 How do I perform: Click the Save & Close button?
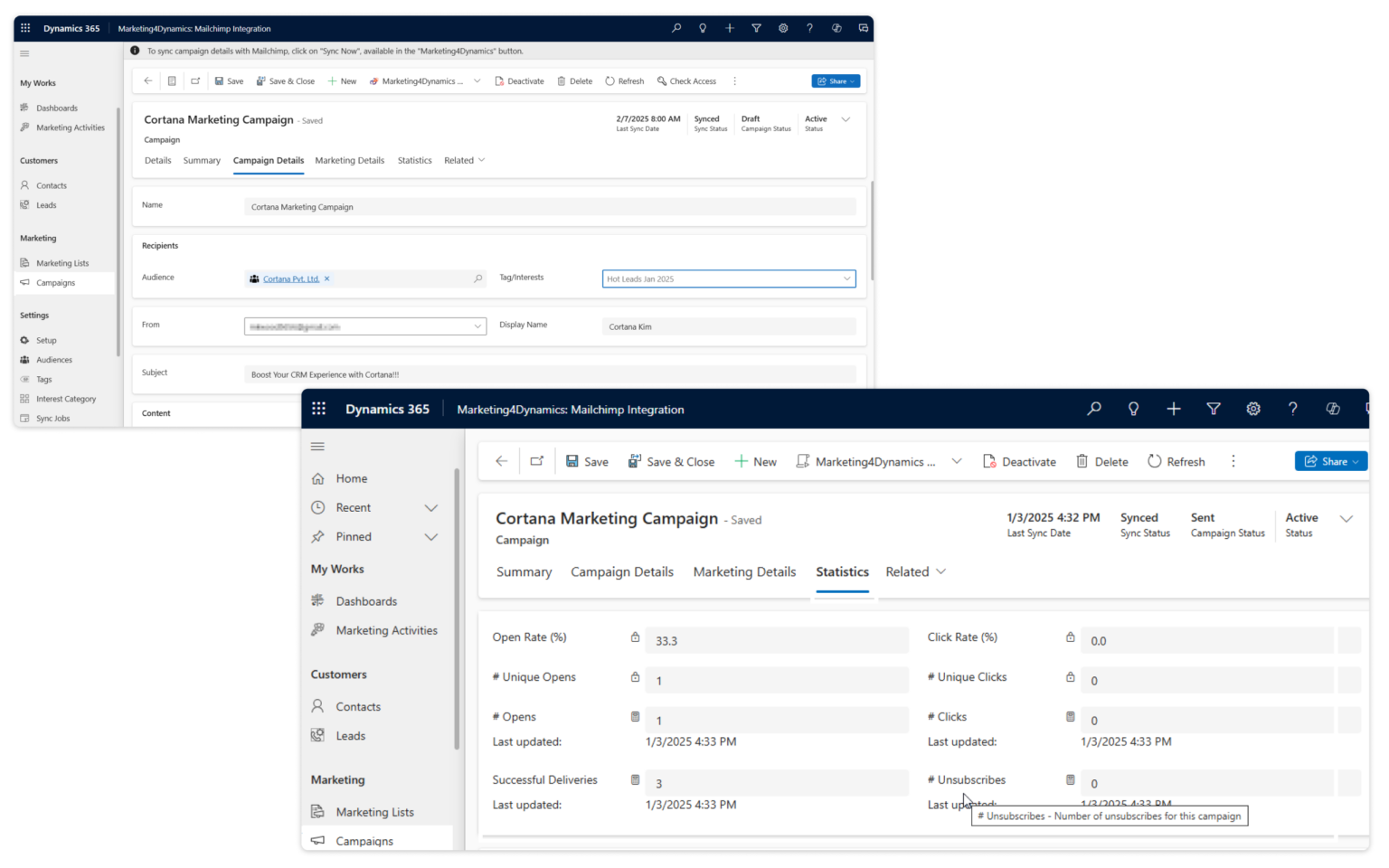[x=671, y=461]
